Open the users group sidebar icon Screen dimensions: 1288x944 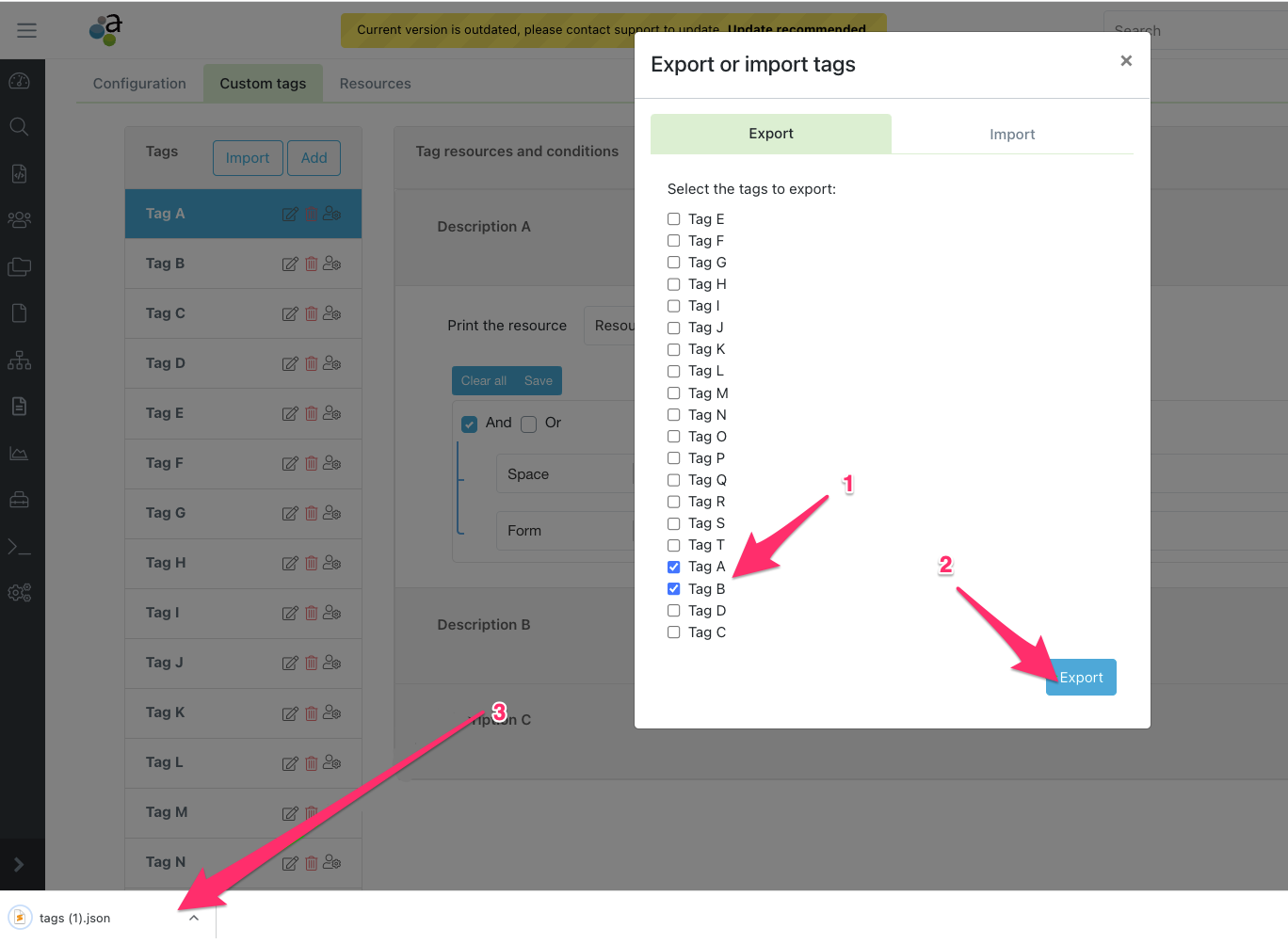pyautogui.click(x=19, y=219)
